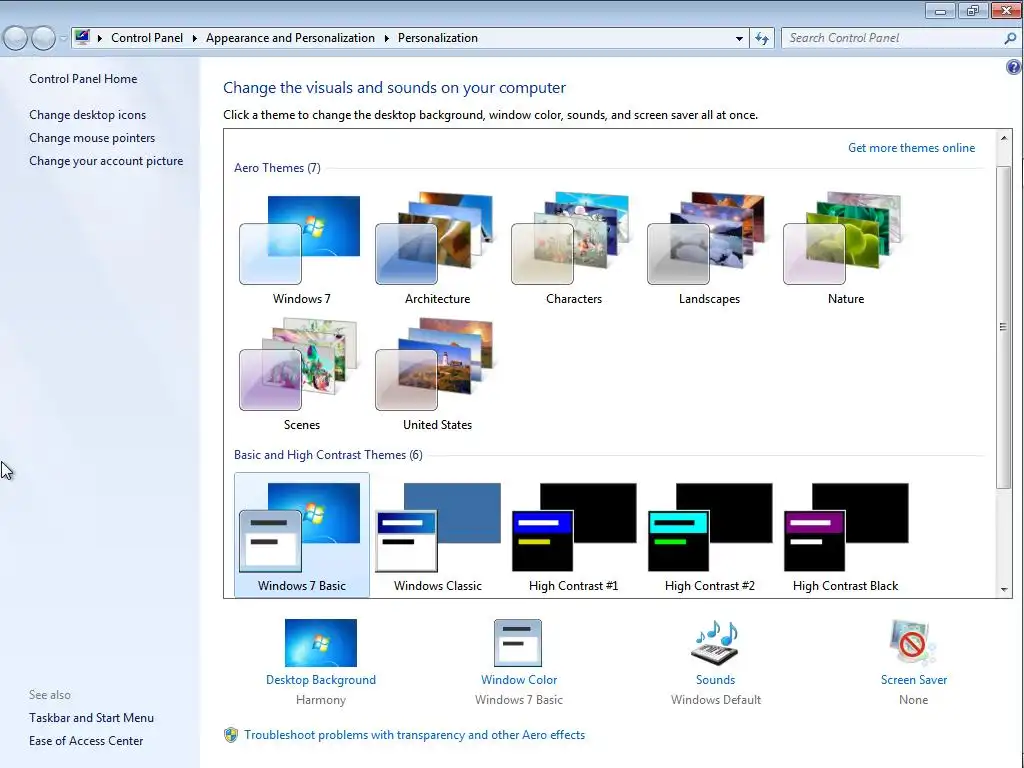Open Control Panel Home
This screenshot has width=1024, height=768.
click(83, 79)
